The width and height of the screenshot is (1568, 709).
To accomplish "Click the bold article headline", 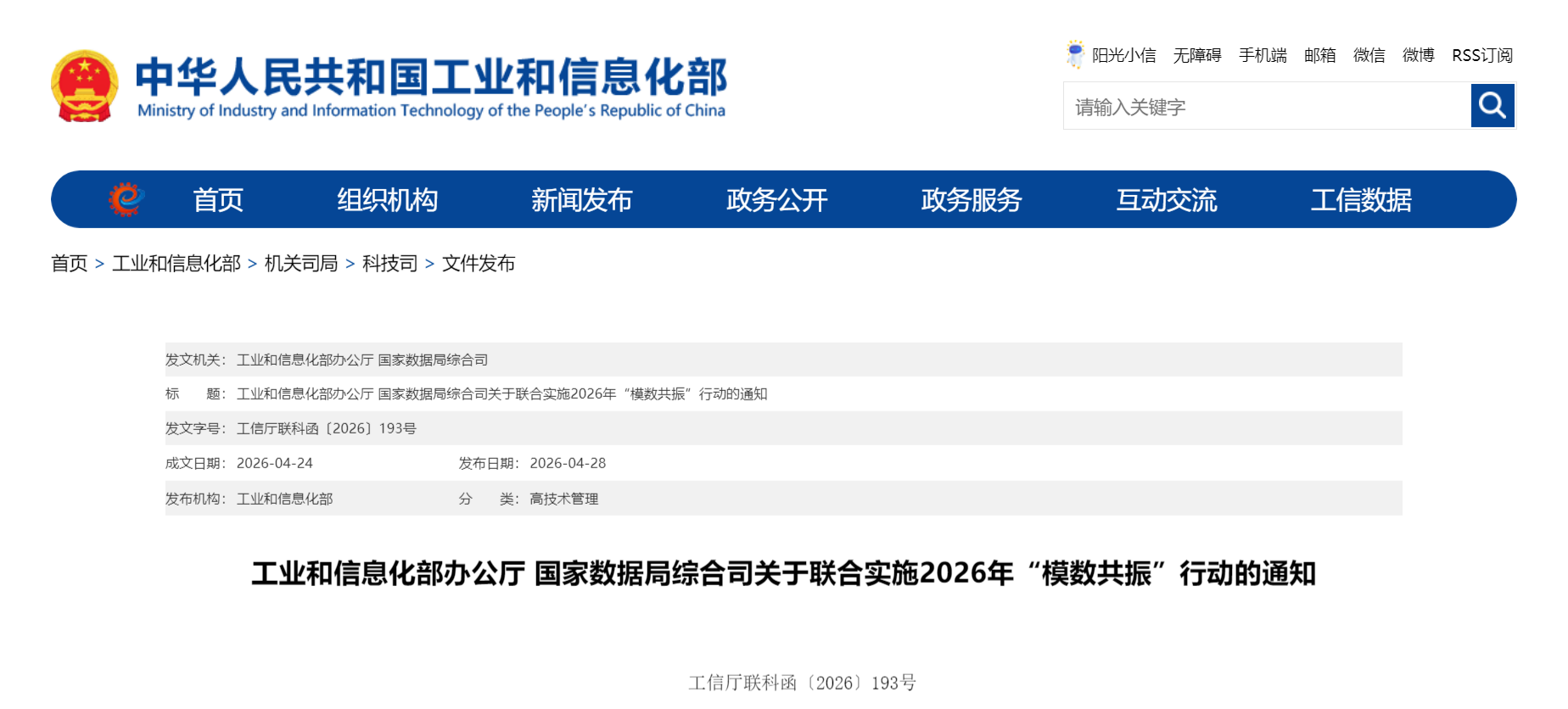I will [x=784, y=574].
